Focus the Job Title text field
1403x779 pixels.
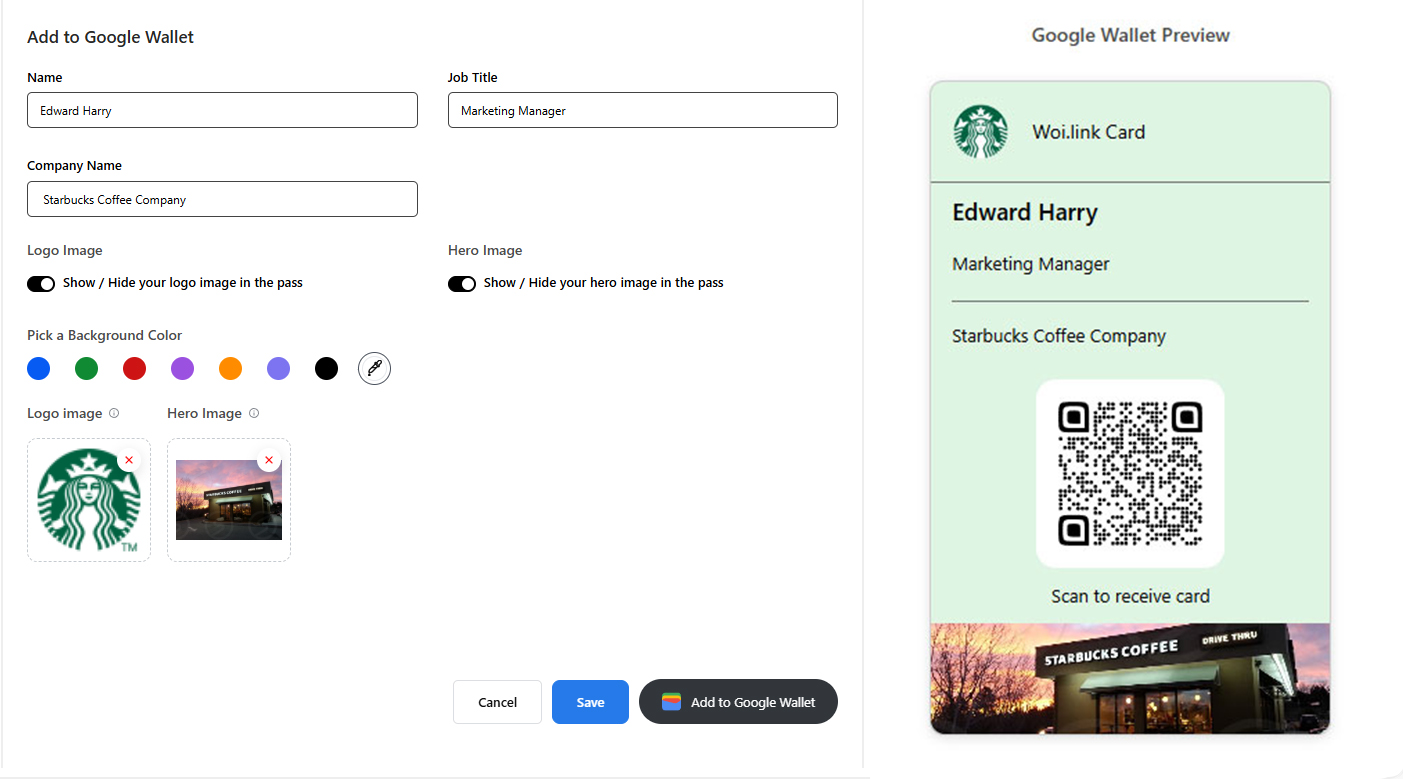click(x=642, y=110)
